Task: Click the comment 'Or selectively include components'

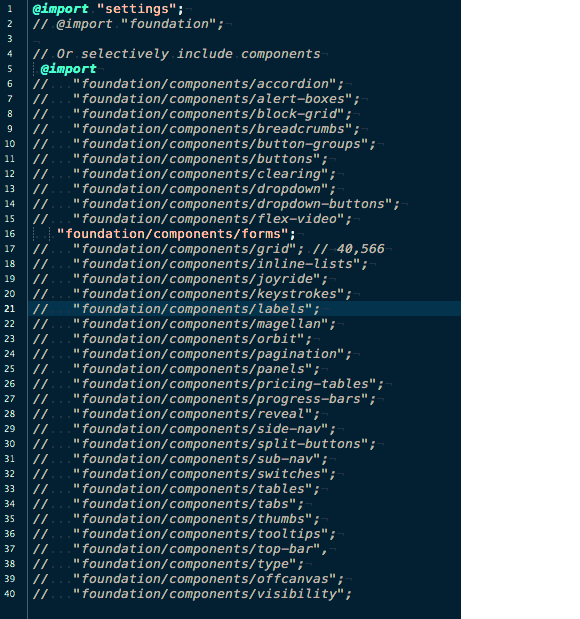Action: 176,54
